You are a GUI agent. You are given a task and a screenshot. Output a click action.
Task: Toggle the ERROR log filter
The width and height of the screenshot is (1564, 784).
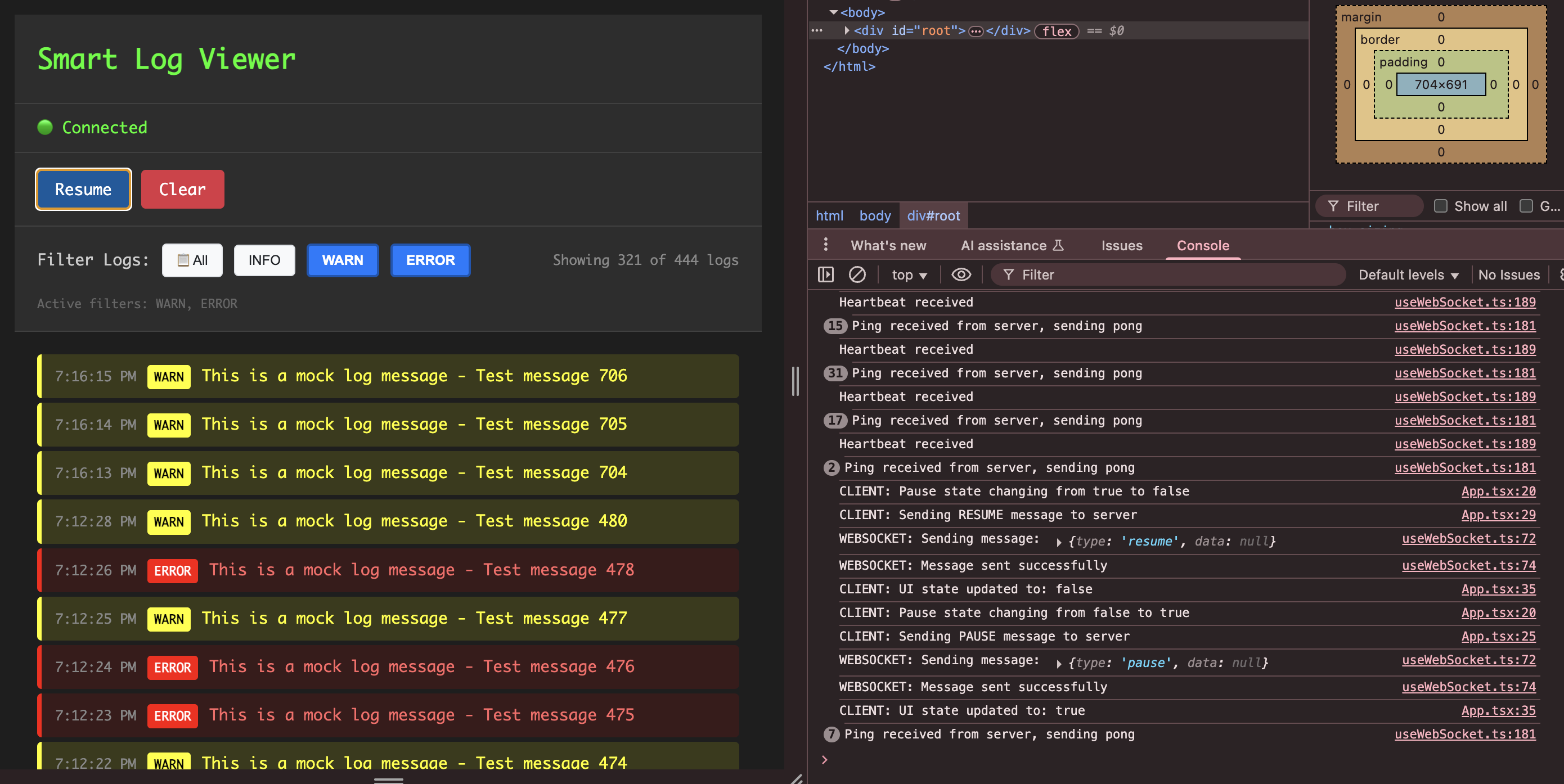coord(430,260)
